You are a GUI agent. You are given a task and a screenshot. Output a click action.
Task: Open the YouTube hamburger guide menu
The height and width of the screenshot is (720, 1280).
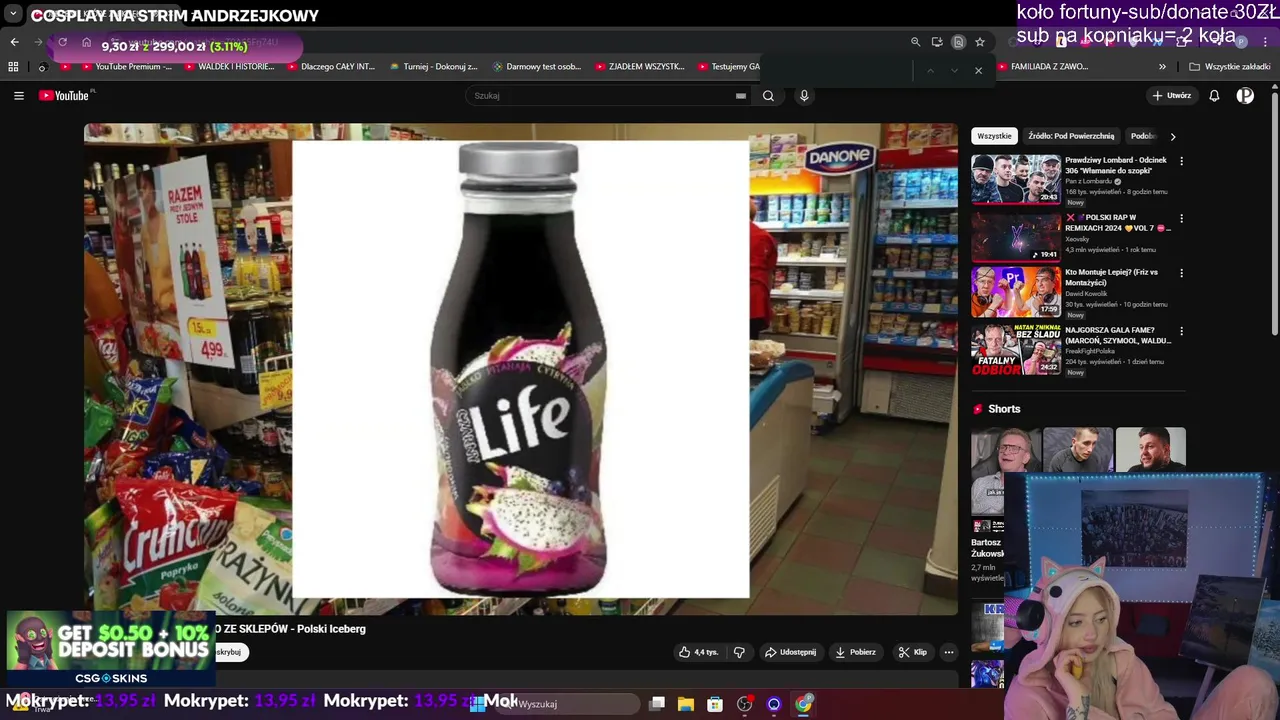click(18, 96)
